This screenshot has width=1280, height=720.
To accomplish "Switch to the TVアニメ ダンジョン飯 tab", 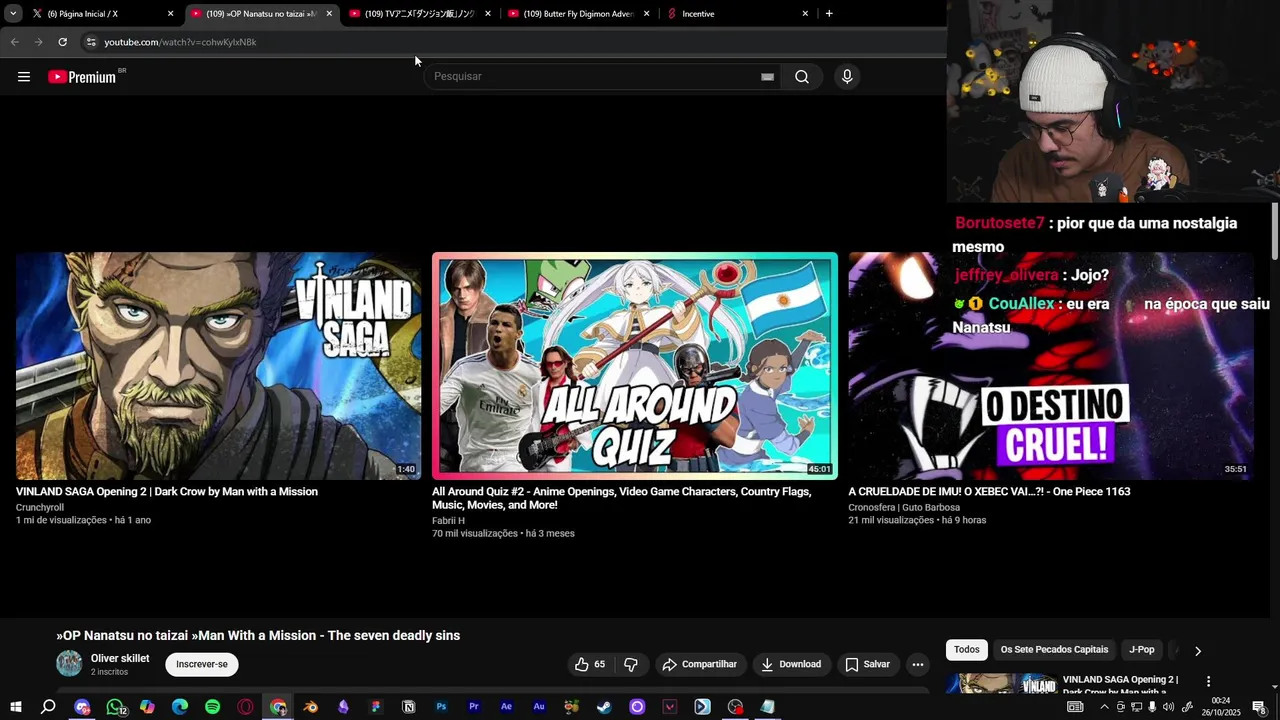I will point(419,14).
